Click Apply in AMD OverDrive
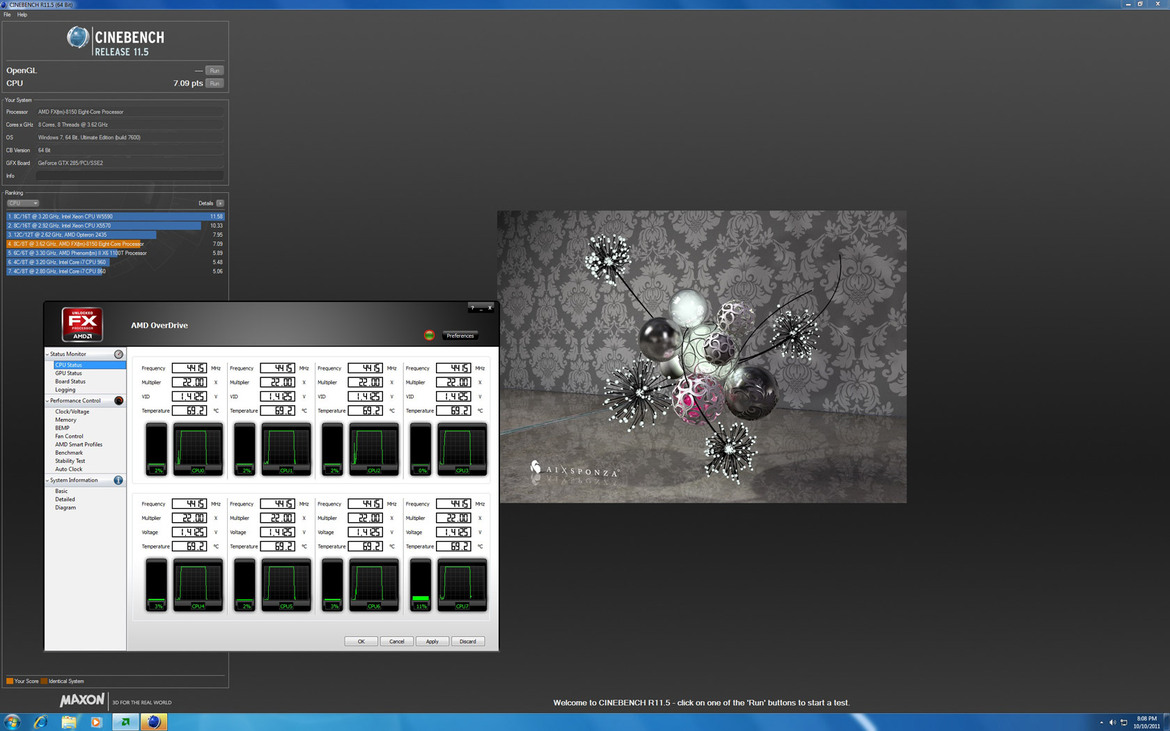Screen dimensions: 1170x731 432,641
